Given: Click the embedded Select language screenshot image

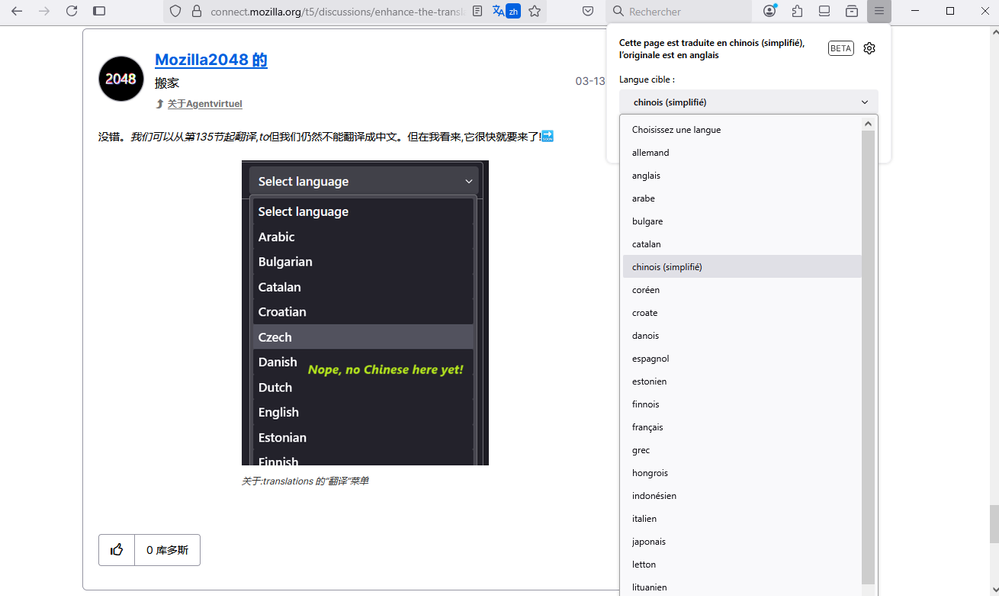Looking at the screenshot, I should [365, 312].
